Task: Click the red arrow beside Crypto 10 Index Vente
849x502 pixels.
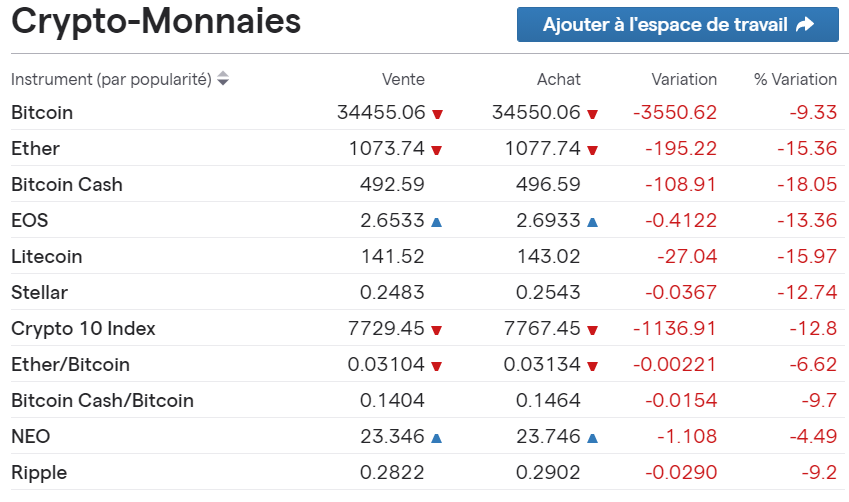Action: [x=437, y=330]
